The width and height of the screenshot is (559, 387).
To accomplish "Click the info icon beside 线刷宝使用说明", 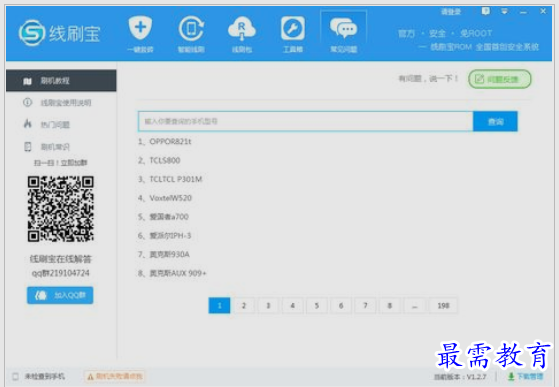I will click(27, 102).
